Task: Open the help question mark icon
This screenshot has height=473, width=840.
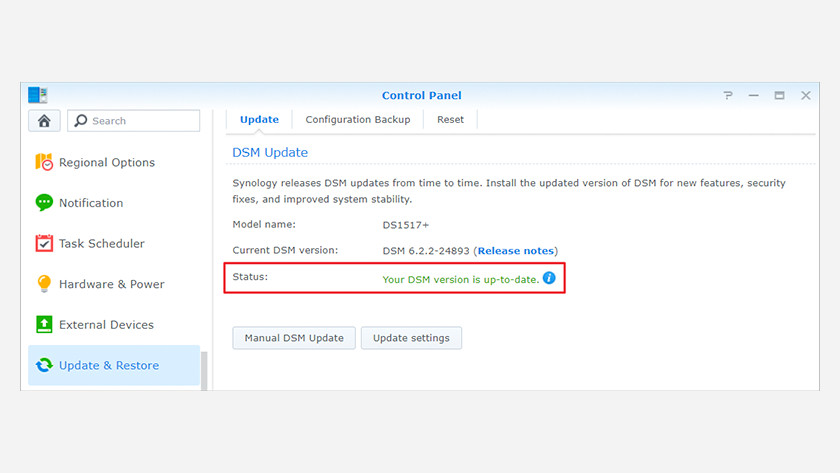Action: coord(728,95)
